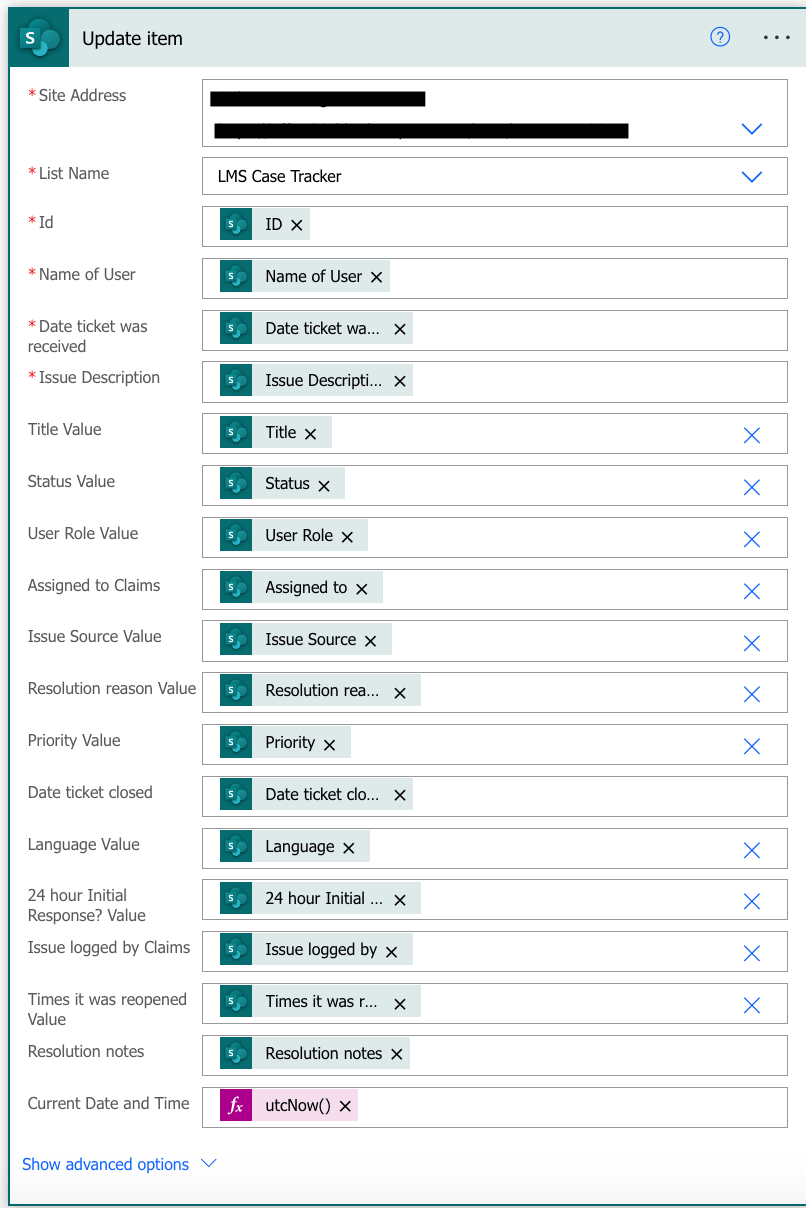Click the SharePoint icon on the Priority token
806x1208 pixels.
pyautogui.click(x=236, y=742)
